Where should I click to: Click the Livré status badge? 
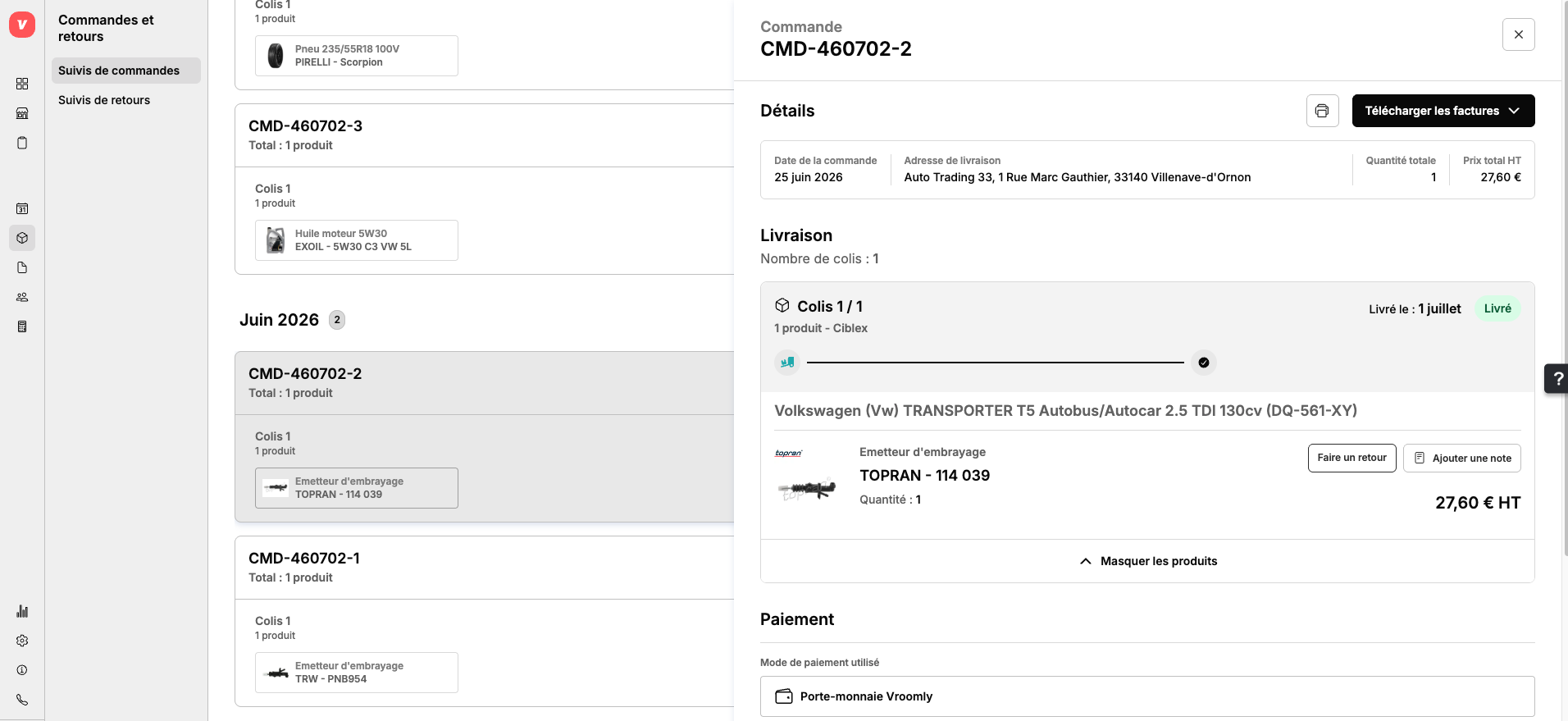click(x=1497, y=308)
